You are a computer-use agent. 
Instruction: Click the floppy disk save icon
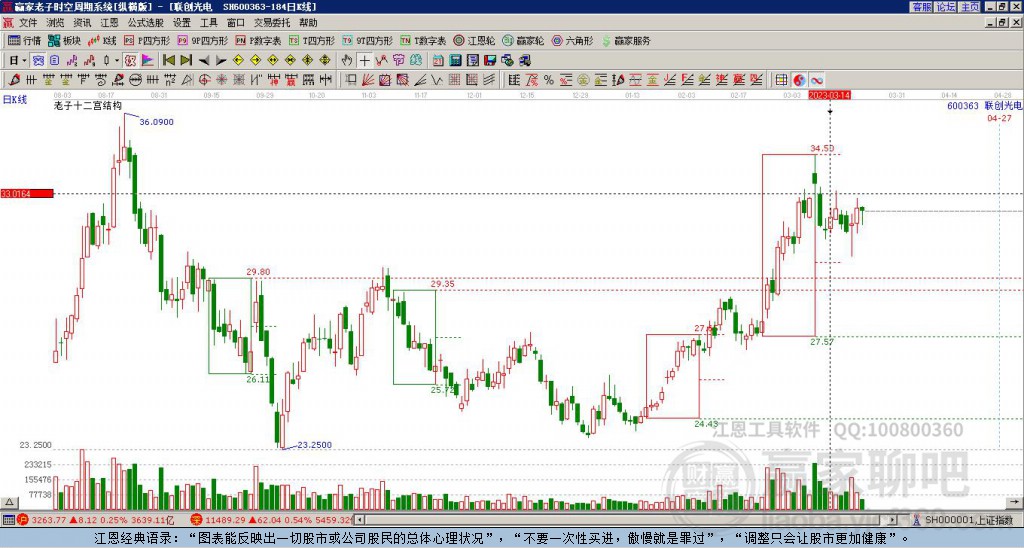coord(490,60)
